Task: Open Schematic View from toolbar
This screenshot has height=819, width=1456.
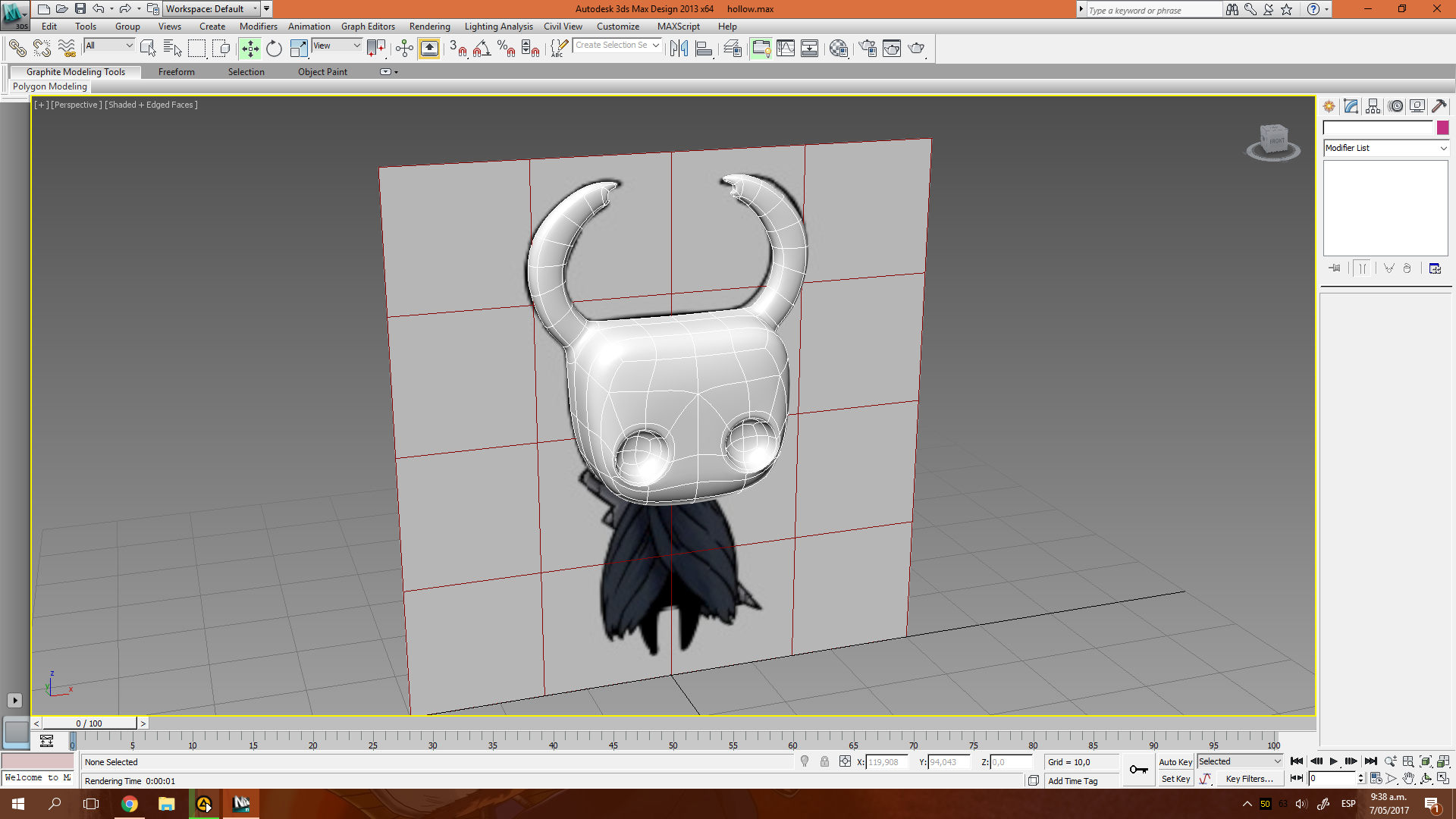Action: (x=810, y=49)
